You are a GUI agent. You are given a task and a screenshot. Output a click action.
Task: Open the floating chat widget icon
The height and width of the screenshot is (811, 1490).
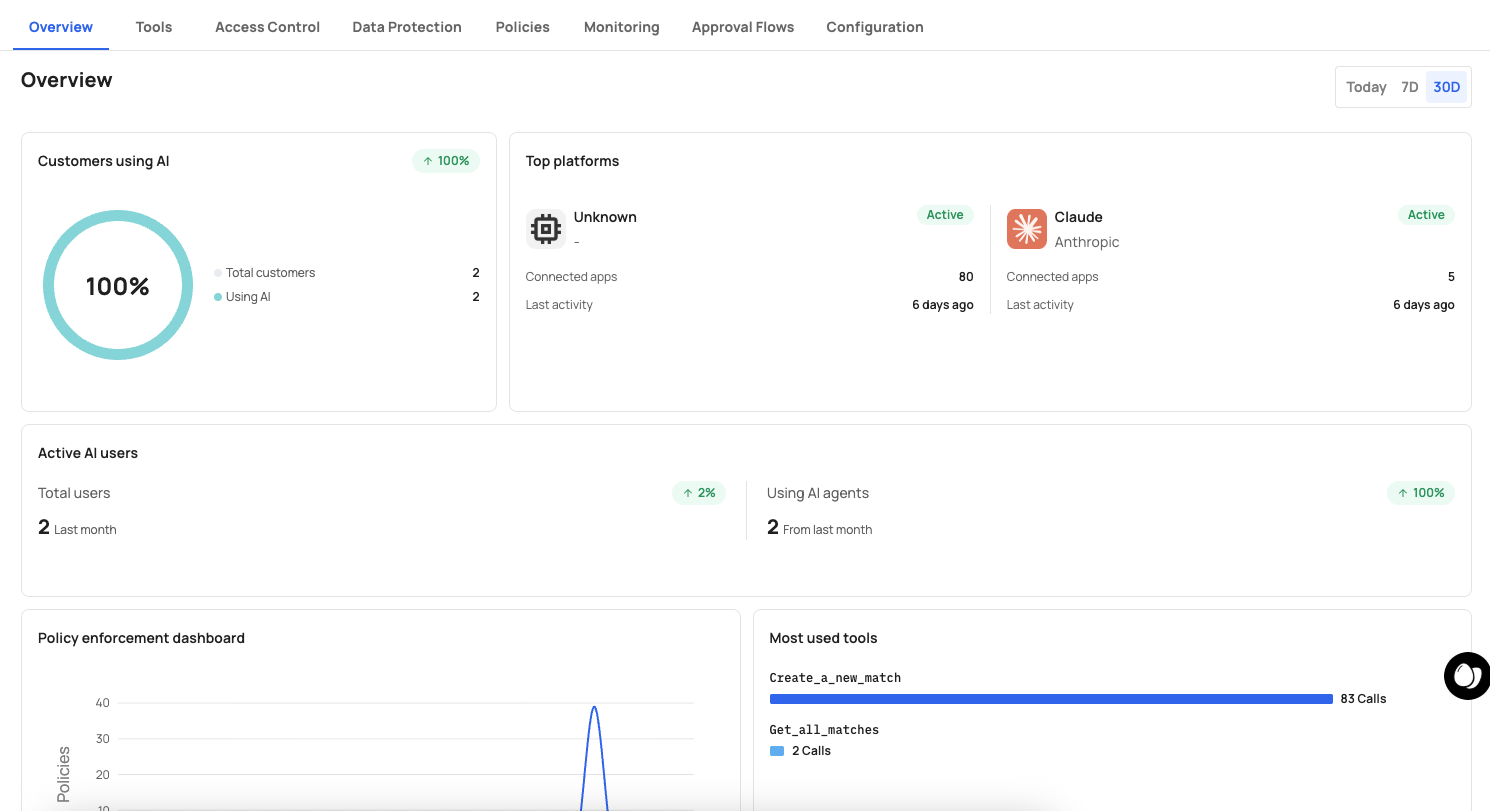point(1466,676)
